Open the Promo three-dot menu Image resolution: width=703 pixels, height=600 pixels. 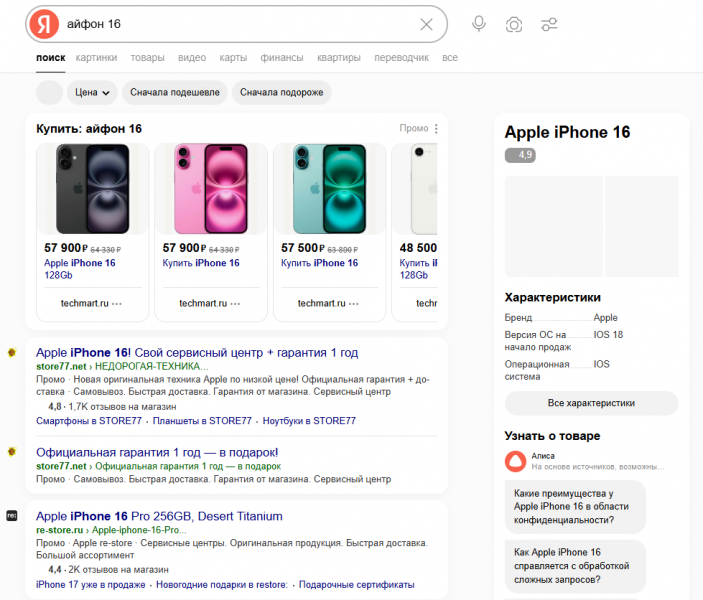(x=436, y=129)
